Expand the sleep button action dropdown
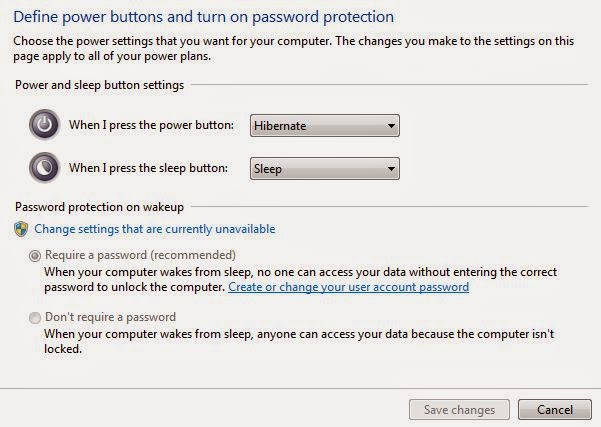Screen dimensions: 601x427 [324, 168]
